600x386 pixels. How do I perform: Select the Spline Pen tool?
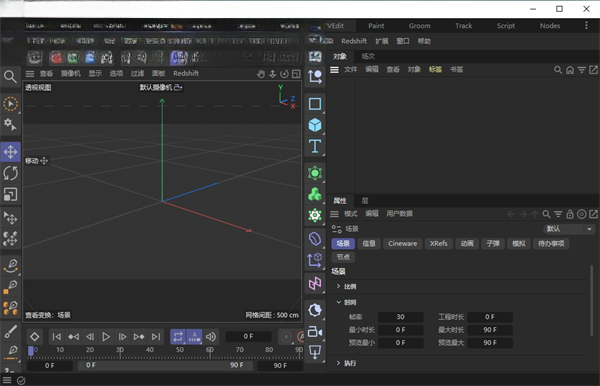tap(10, 265)
